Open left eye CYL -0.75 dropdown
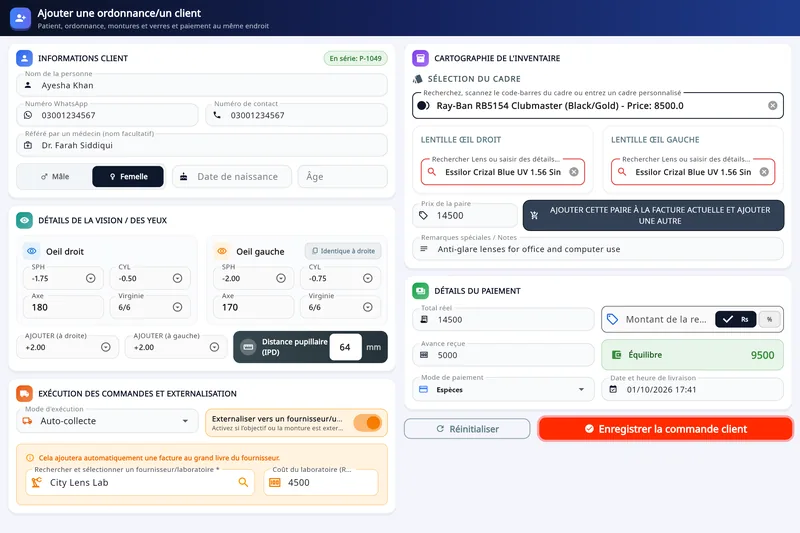Image resolution: width=800 pixels, height=533 pixels. pyautogui.click(x=367, y=278)
